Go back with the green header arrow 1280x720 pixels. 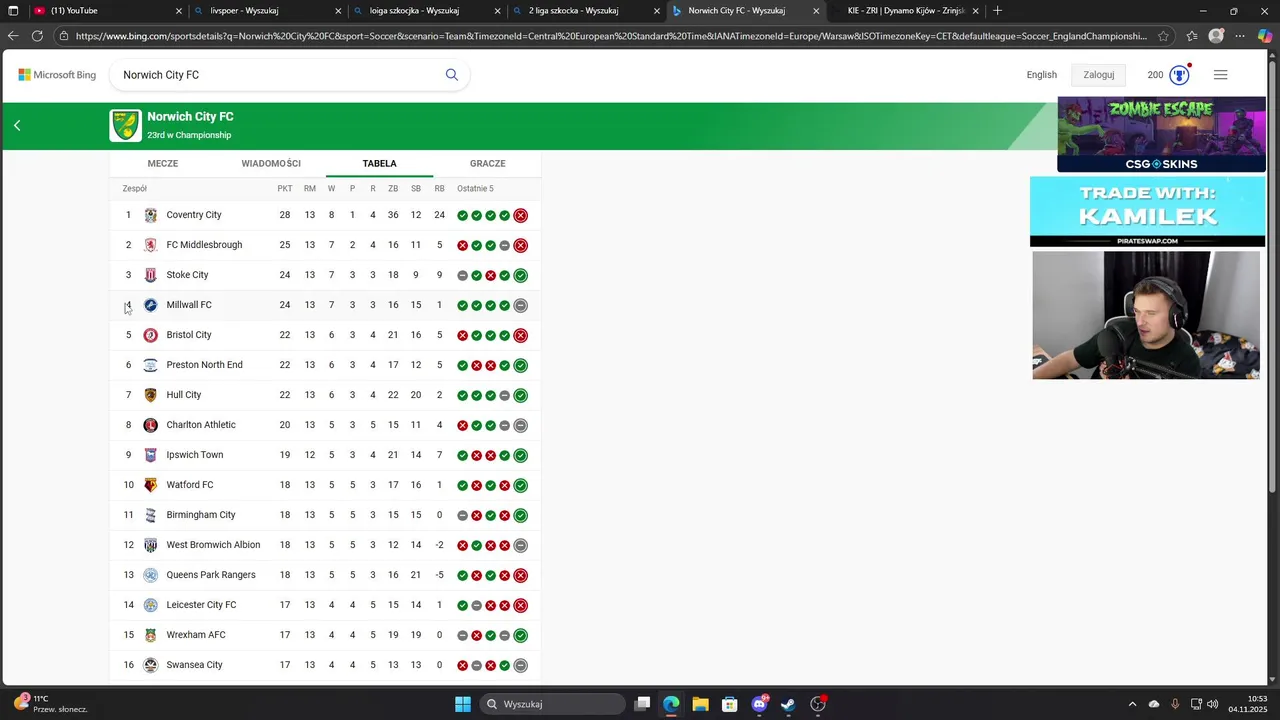pos(17,125)
